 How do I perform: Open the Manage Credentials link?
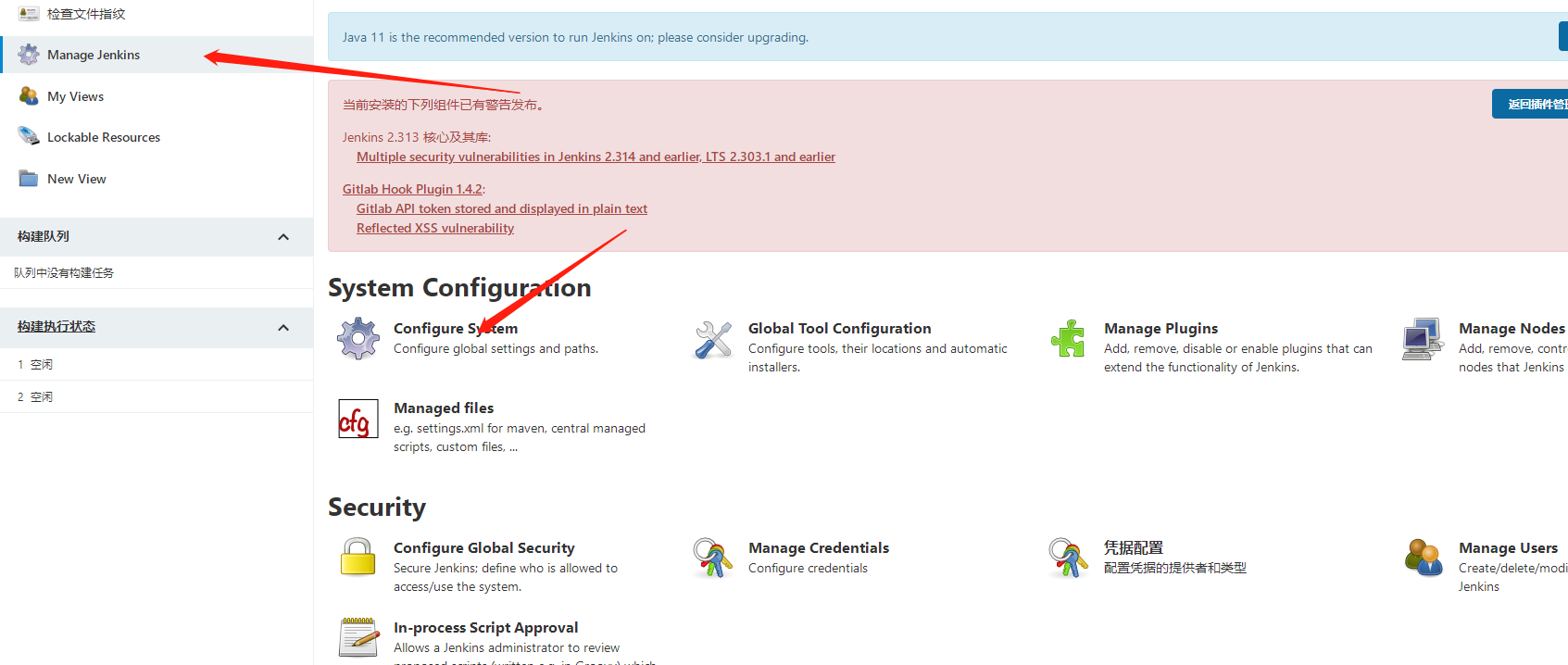[x=819, y=547]
